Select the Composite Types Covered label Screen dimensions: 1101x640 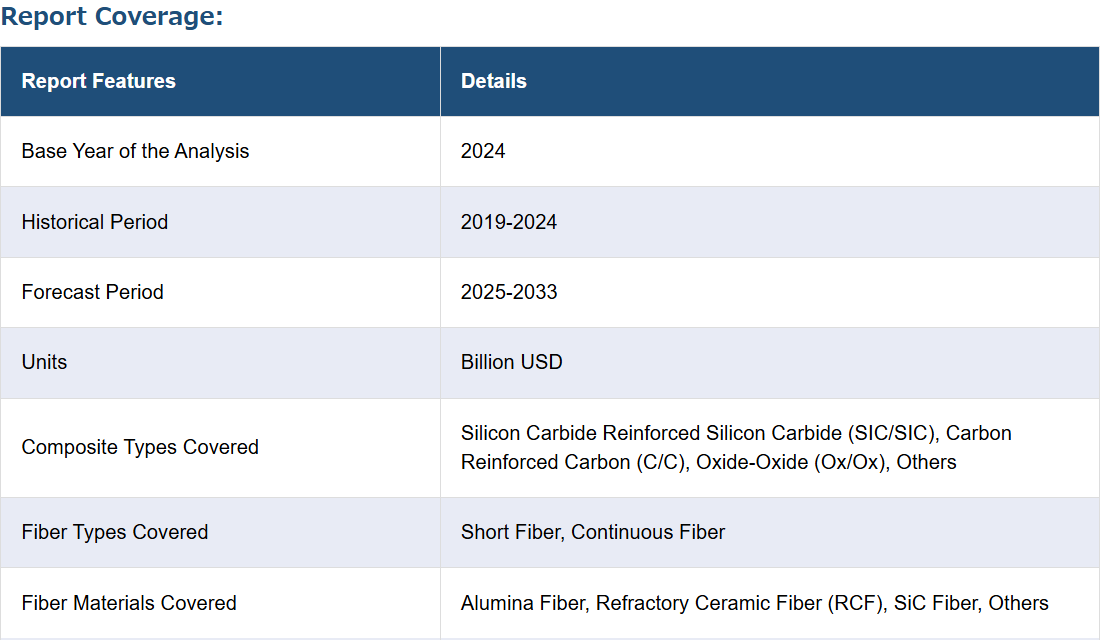pyautogui.click(x=140, y=447)
